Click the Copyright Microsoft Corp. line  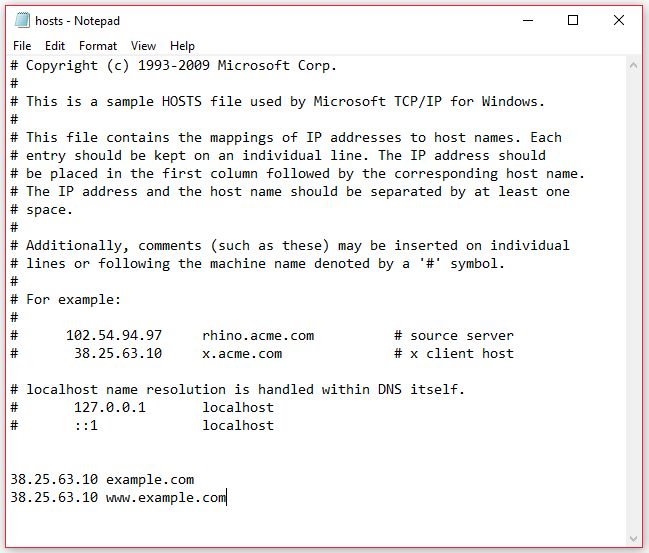[180, 66]
